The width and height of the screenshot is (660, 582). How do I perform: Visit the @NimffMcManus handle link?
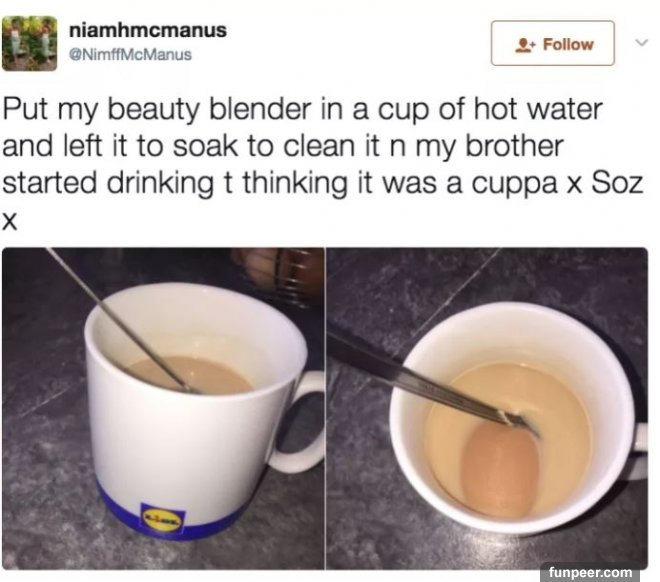pyautogui.click(x=130, y=55)
